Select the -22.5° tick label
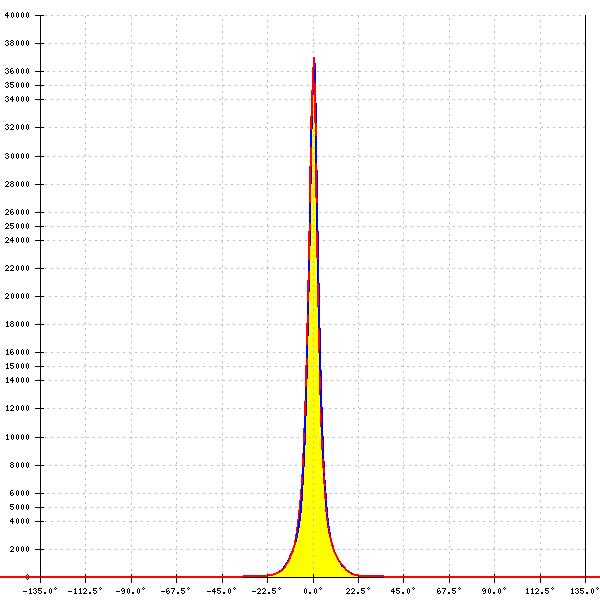Screen dimensions: 600x600 click(266, 590)
